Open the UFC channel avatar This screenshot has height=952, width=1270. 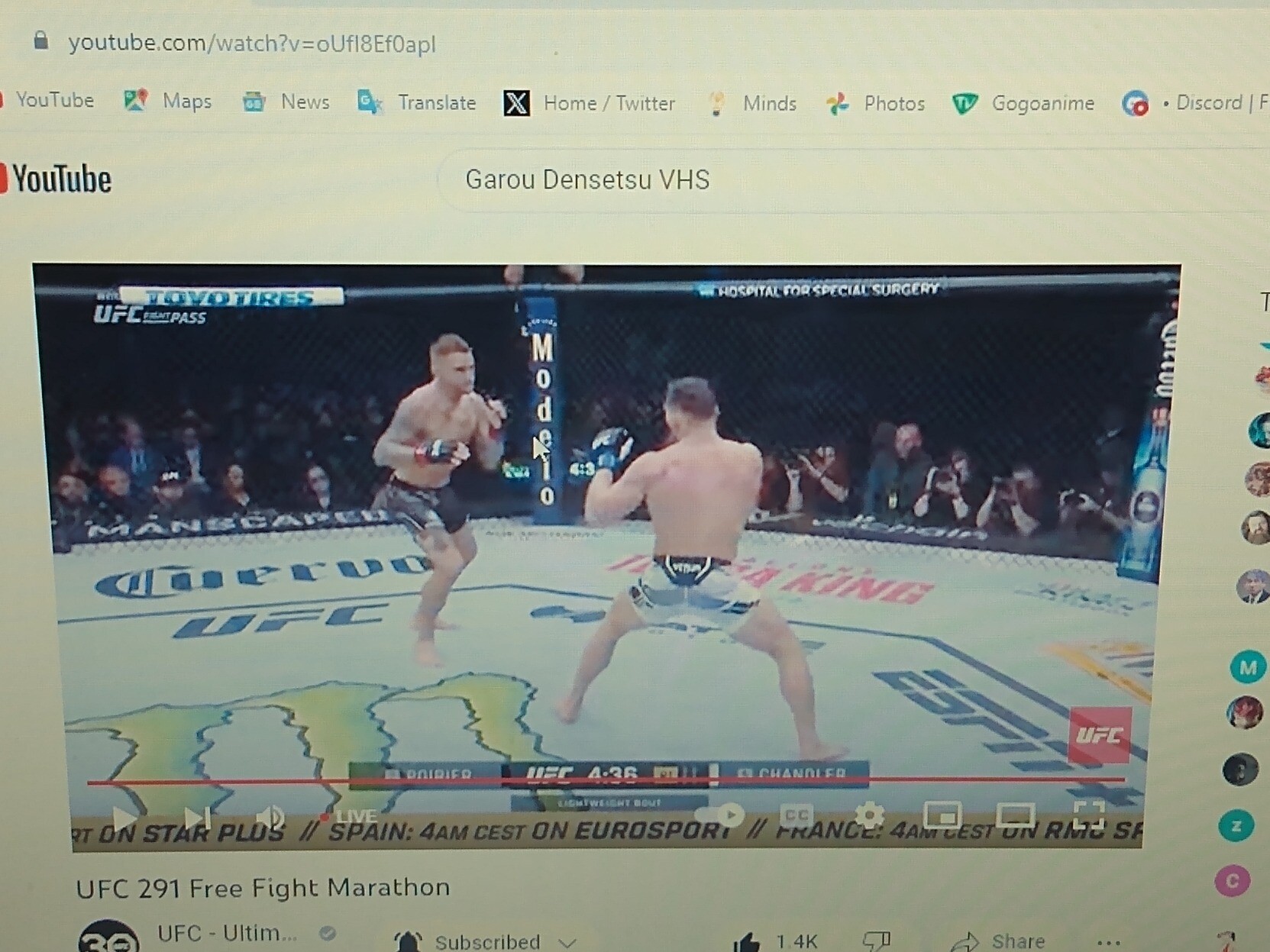(108, 937)
